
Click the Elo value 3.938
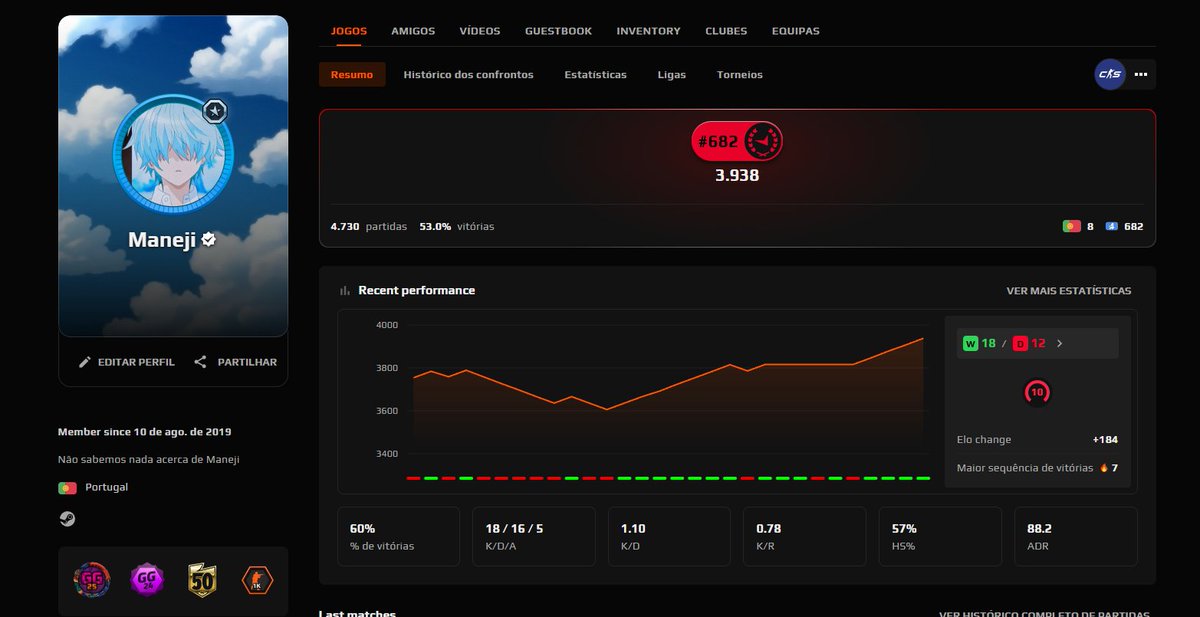coord(737,175)
